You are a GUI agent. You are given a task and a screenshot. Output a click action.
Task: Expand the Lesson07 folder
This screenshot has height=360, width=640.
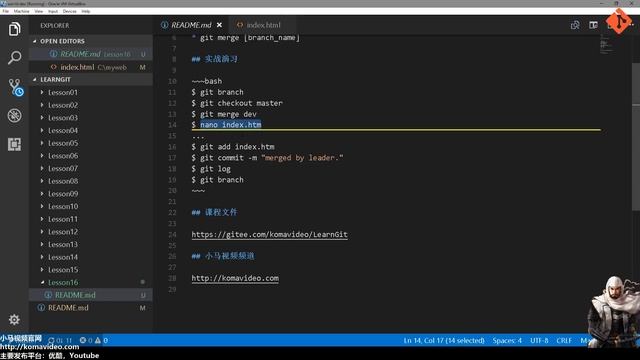coord(91,168)
